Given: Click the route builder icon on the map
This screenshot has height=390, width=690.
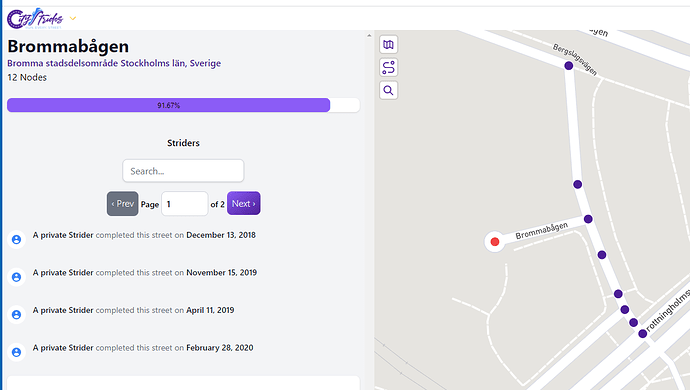Looking at the screenshot, I should (x=389, y=67).
